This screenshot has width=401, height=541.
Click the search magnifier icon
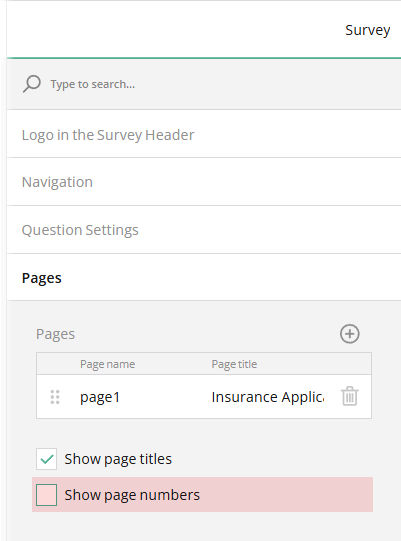[32, 84]
